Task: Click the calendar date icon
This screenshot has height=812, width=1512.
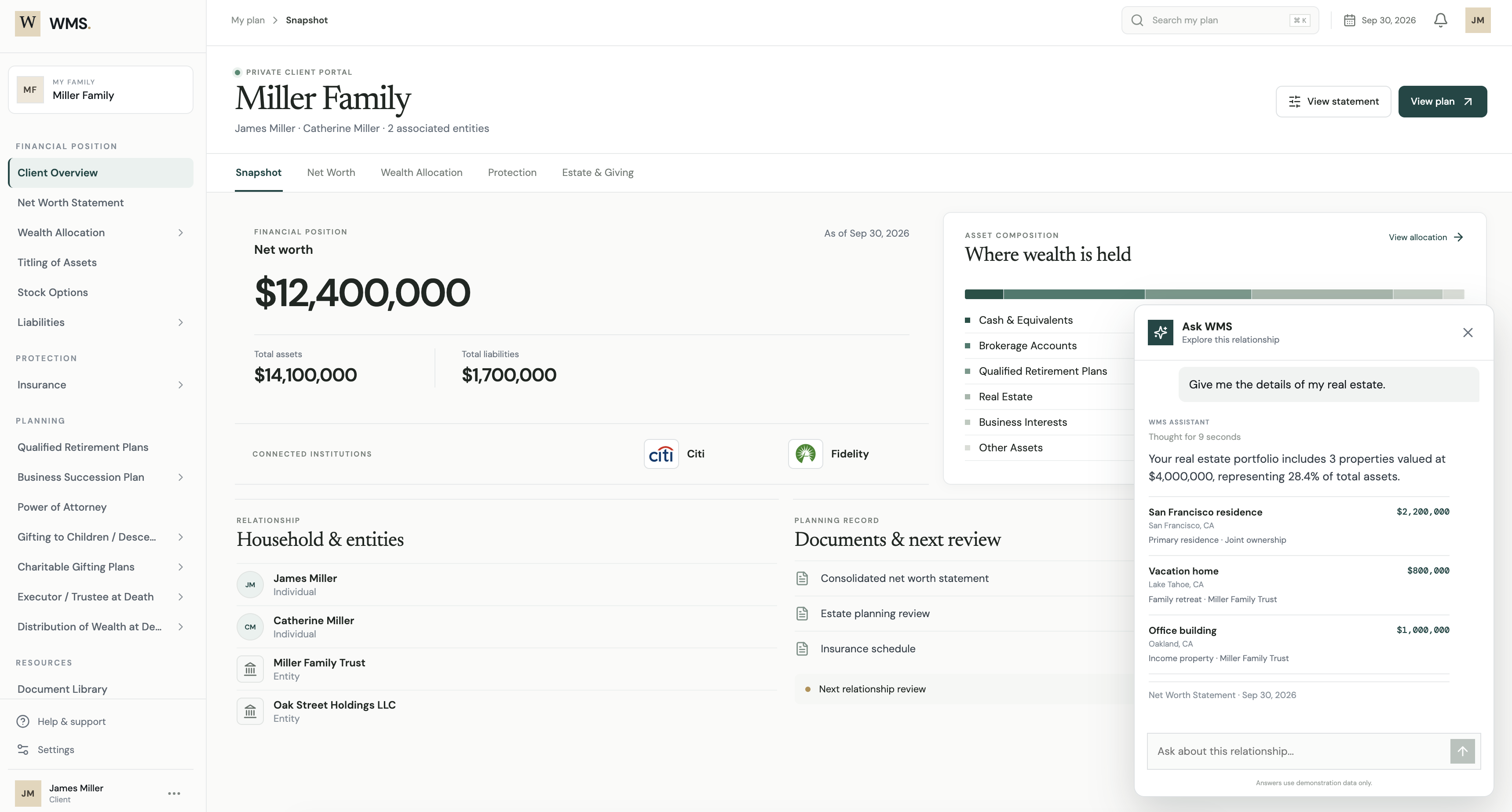Action: pyautogui.click(x=1349, y=20)
